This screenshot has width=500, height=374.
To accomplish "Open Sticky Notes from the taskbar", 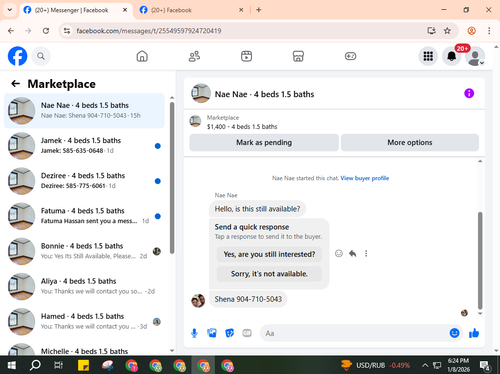I will 83,365.
